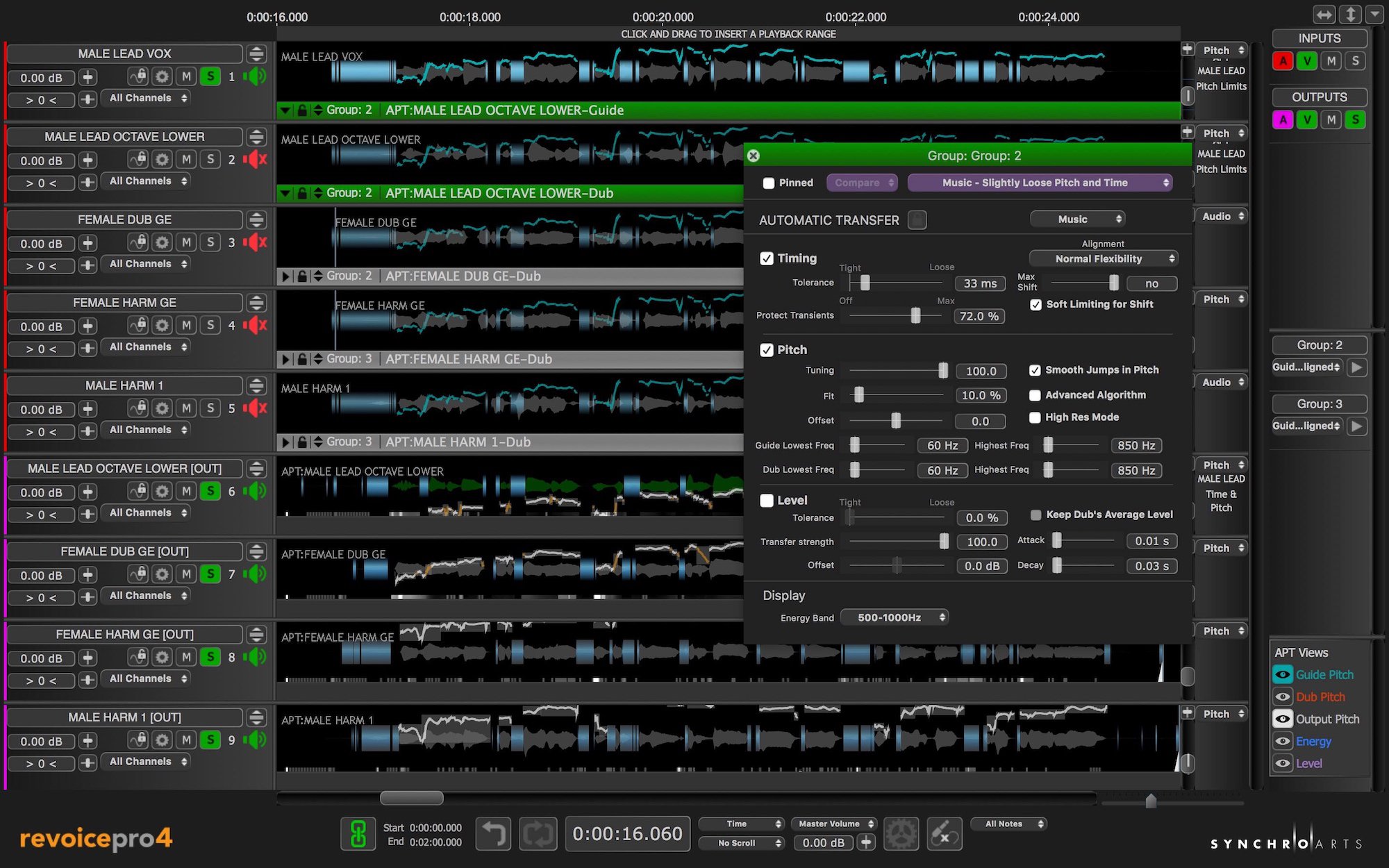Toggle Guide Pitch visibility eye
The image size is (1389, 868).
click(1282, 674)
